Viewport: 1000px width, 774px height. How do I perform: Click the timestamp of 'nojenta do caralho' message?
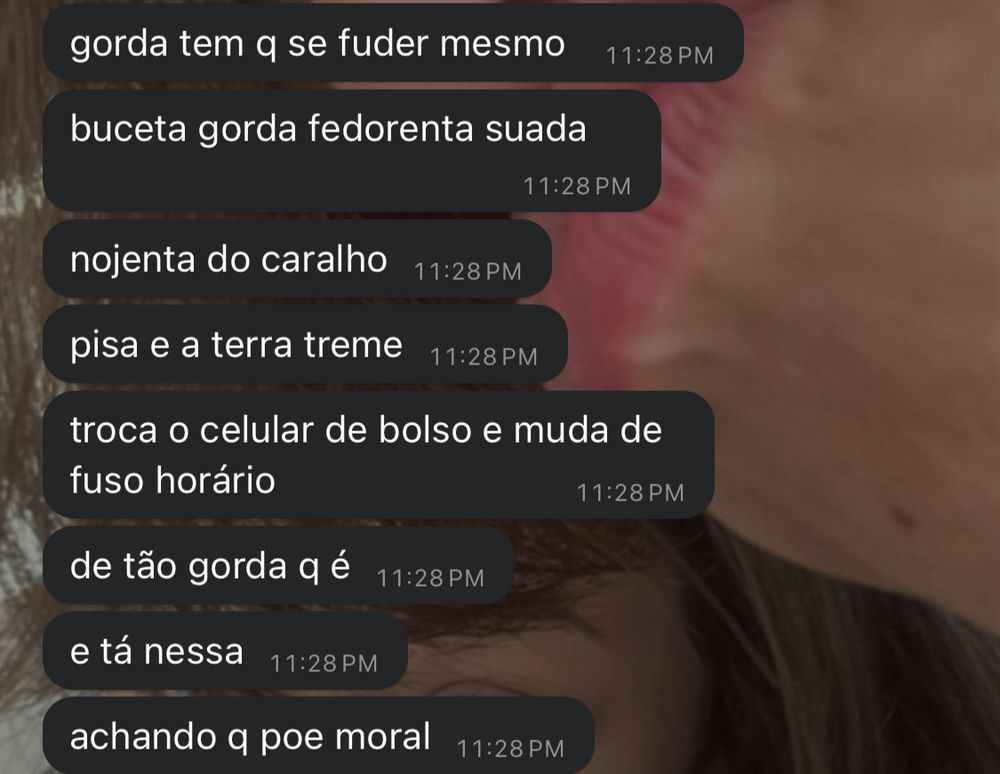point(467,272)
